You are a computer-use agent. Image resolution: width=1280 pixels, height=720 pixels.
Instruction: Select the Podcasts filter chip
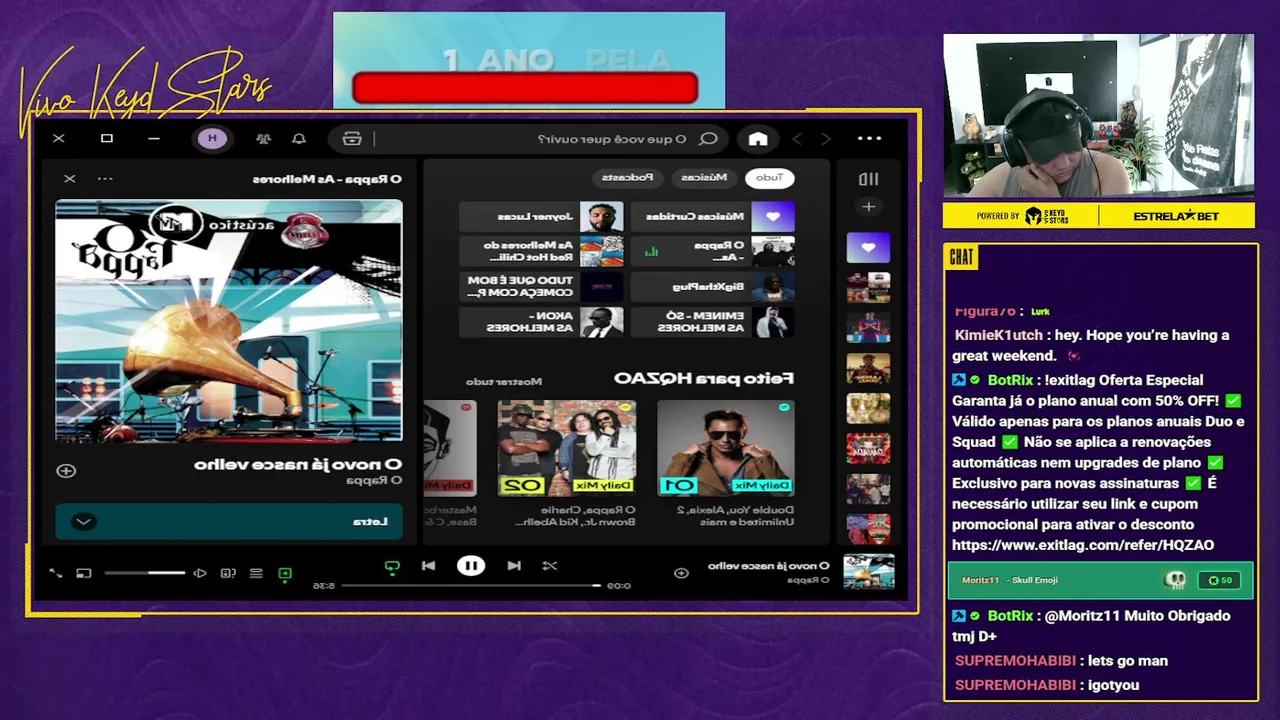click(627, 178)
